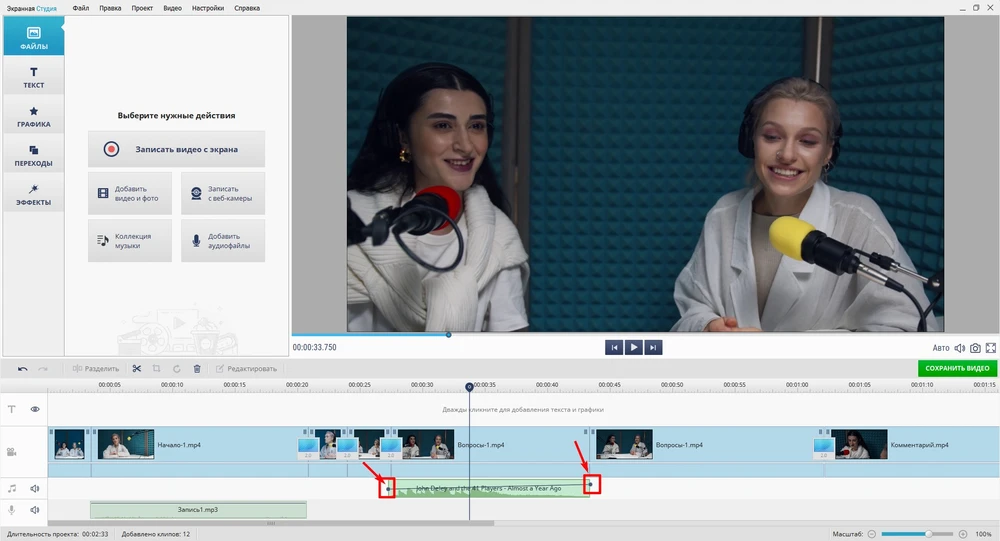Toggle text track visibility eye icon
Screen dimensions: 1000x541
tap(35, 409)
